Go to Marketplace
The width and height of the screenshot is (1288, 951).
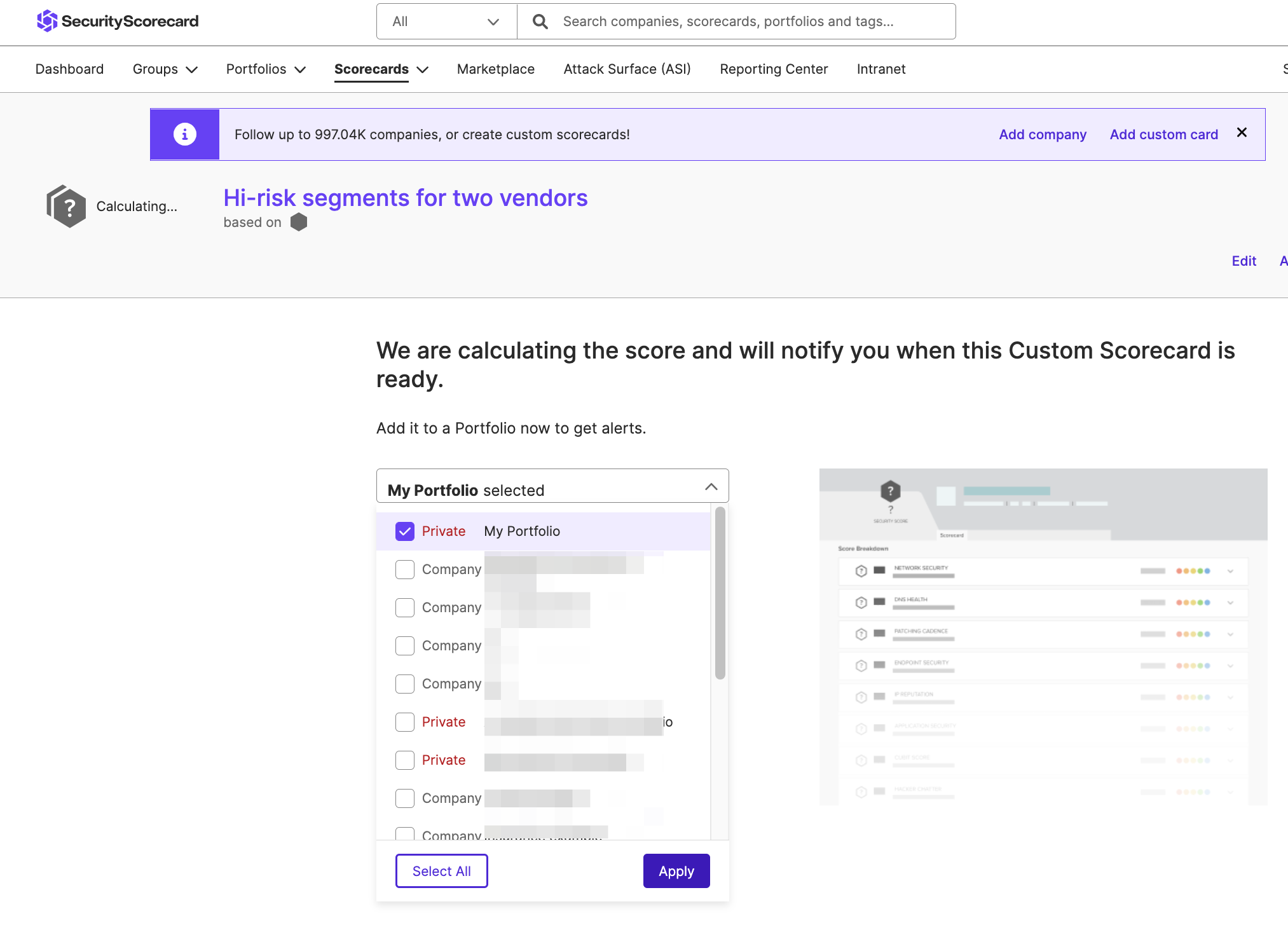496,69
